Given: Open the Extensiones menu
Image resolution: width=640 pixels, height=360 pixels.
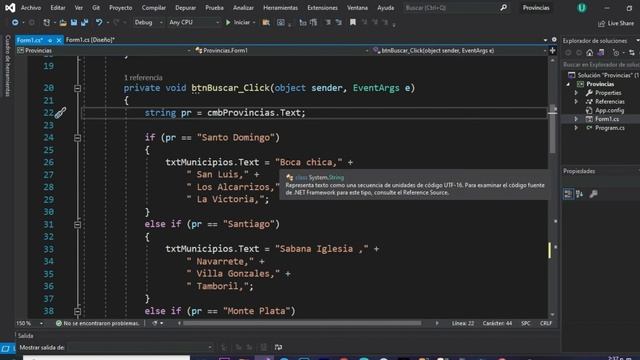Looking at the screenshot, I should (x=322, y=7).
